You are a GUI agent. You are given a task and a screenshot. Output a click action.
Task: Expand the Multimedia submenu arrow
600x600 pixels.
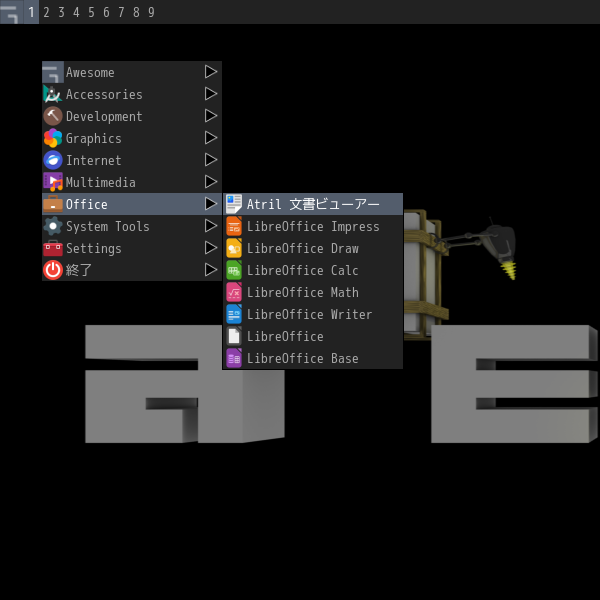pyautogui.click(x=211, y=182)
